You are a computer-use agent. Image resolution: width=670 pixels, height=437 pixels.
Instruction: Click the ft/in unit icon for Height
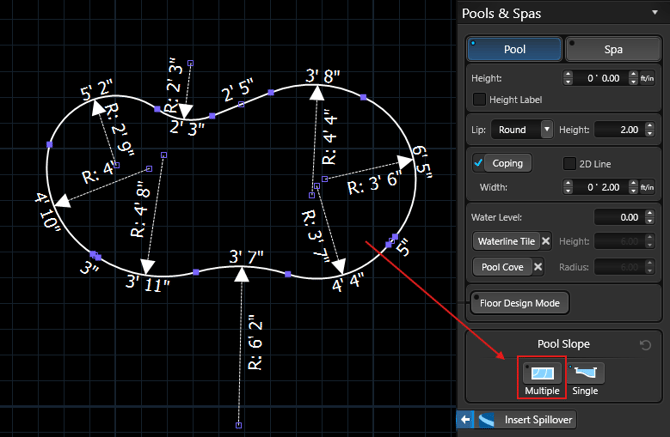coord(646,77)
